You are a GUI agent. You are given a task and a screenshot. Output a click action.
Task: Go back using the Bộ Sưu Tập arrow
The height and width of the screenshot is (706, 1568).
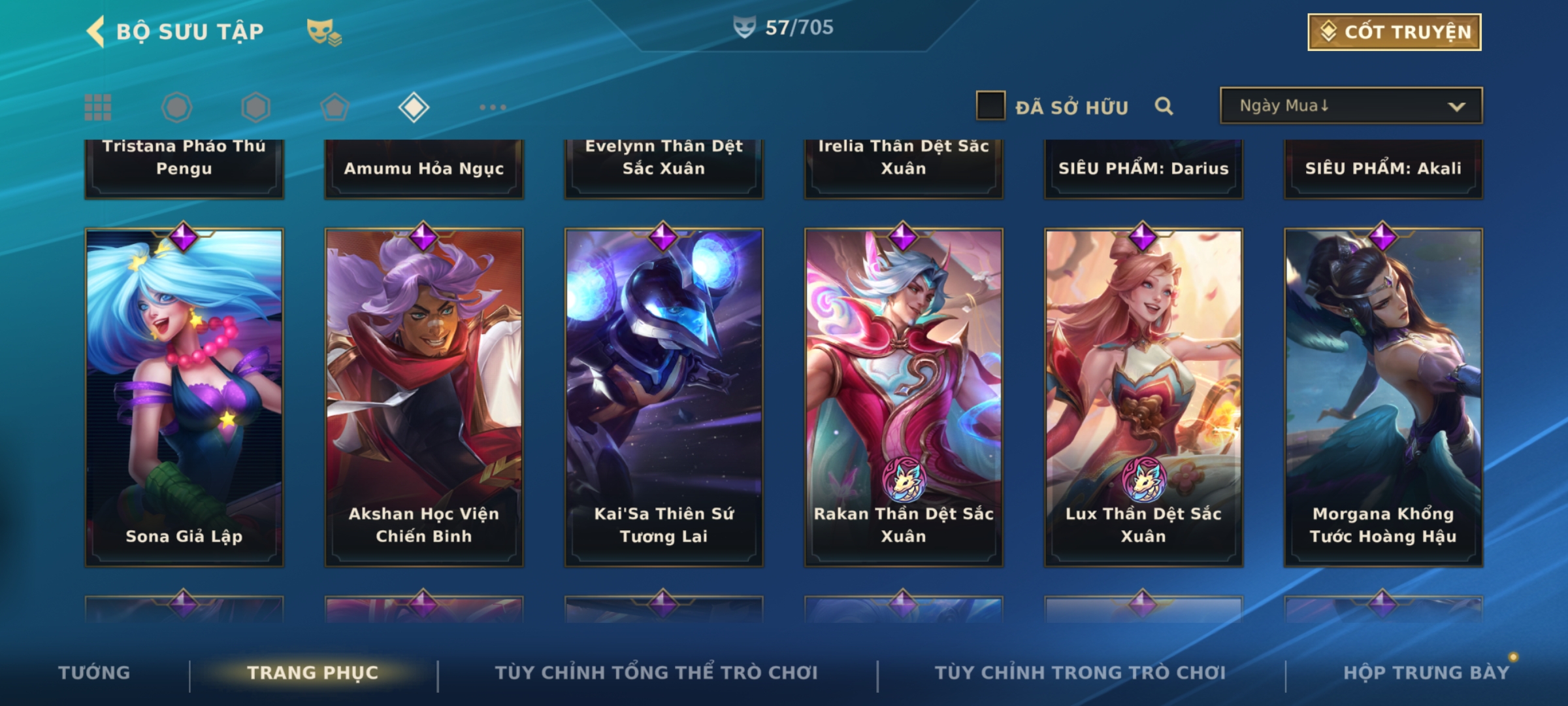95,32
